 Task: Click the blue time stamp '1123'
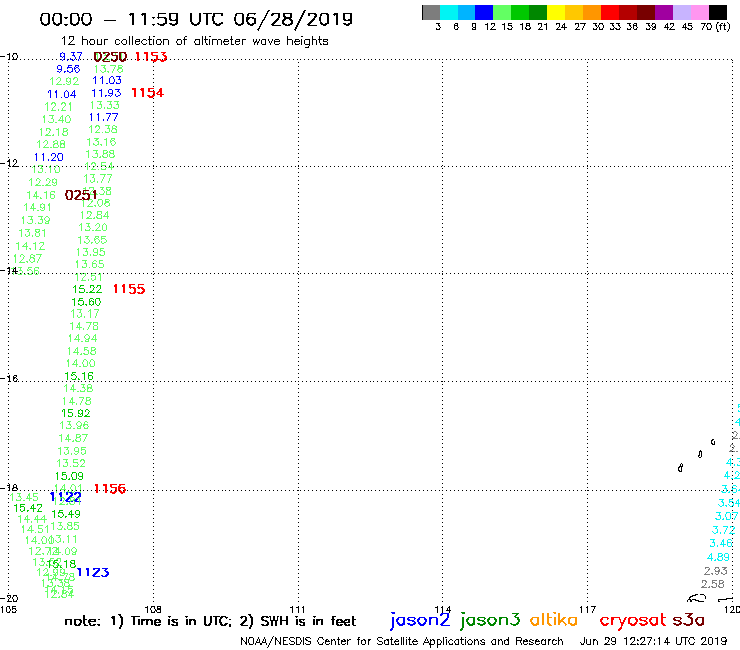(93, 572)
